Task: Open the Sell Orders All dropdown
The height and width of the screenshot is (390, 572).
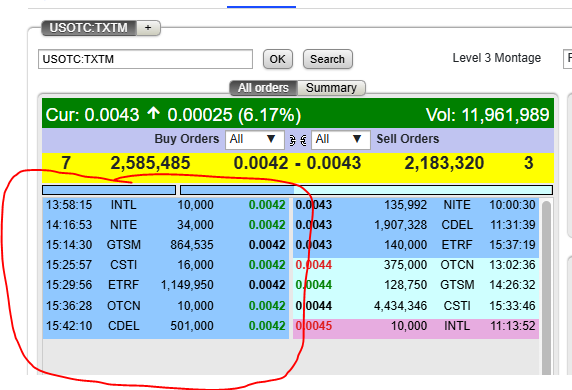Action: tap(341, 140)
